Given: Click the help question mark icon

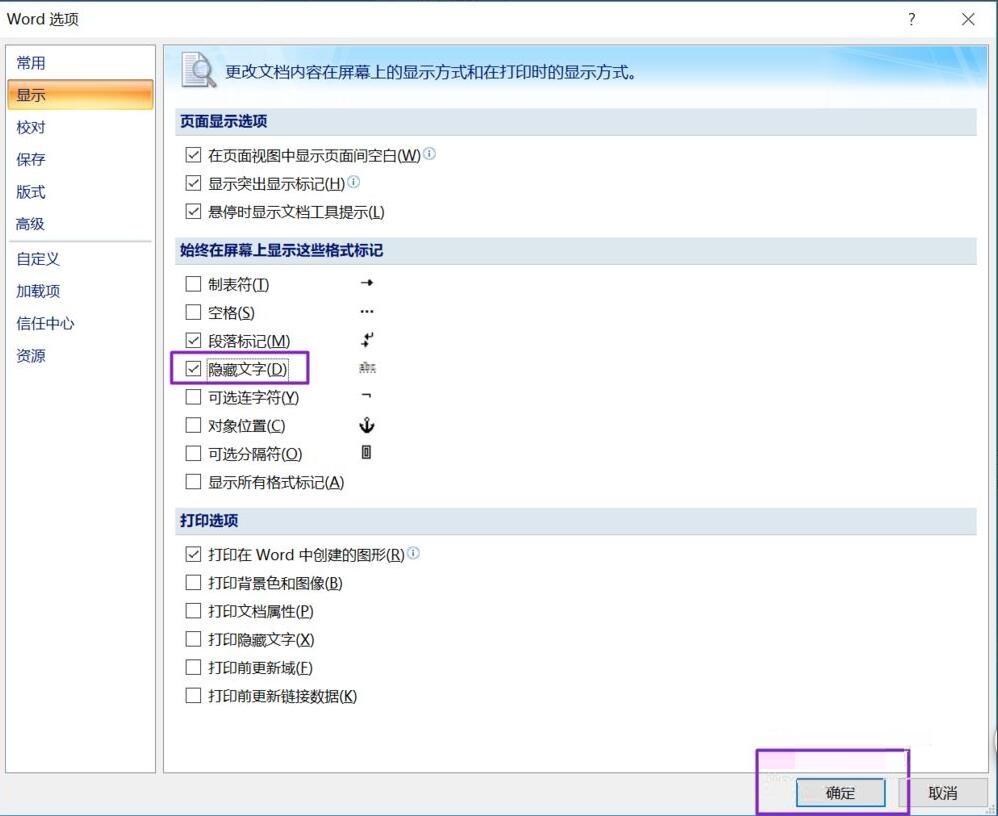Looking at the screenshot, I should [911, 19].
